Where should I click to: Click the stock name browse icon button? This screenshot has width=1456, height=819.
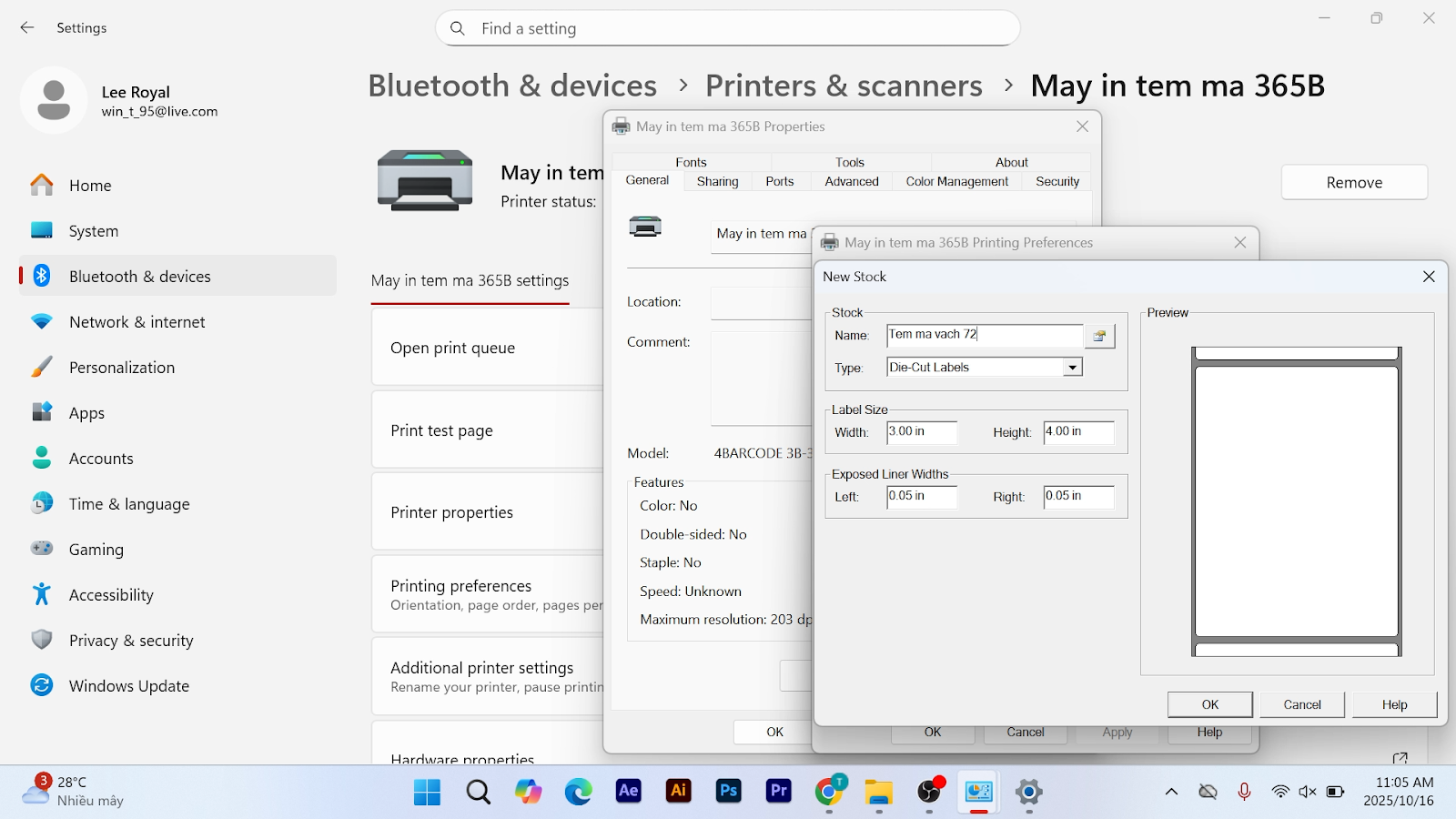tap(1099, 336)
